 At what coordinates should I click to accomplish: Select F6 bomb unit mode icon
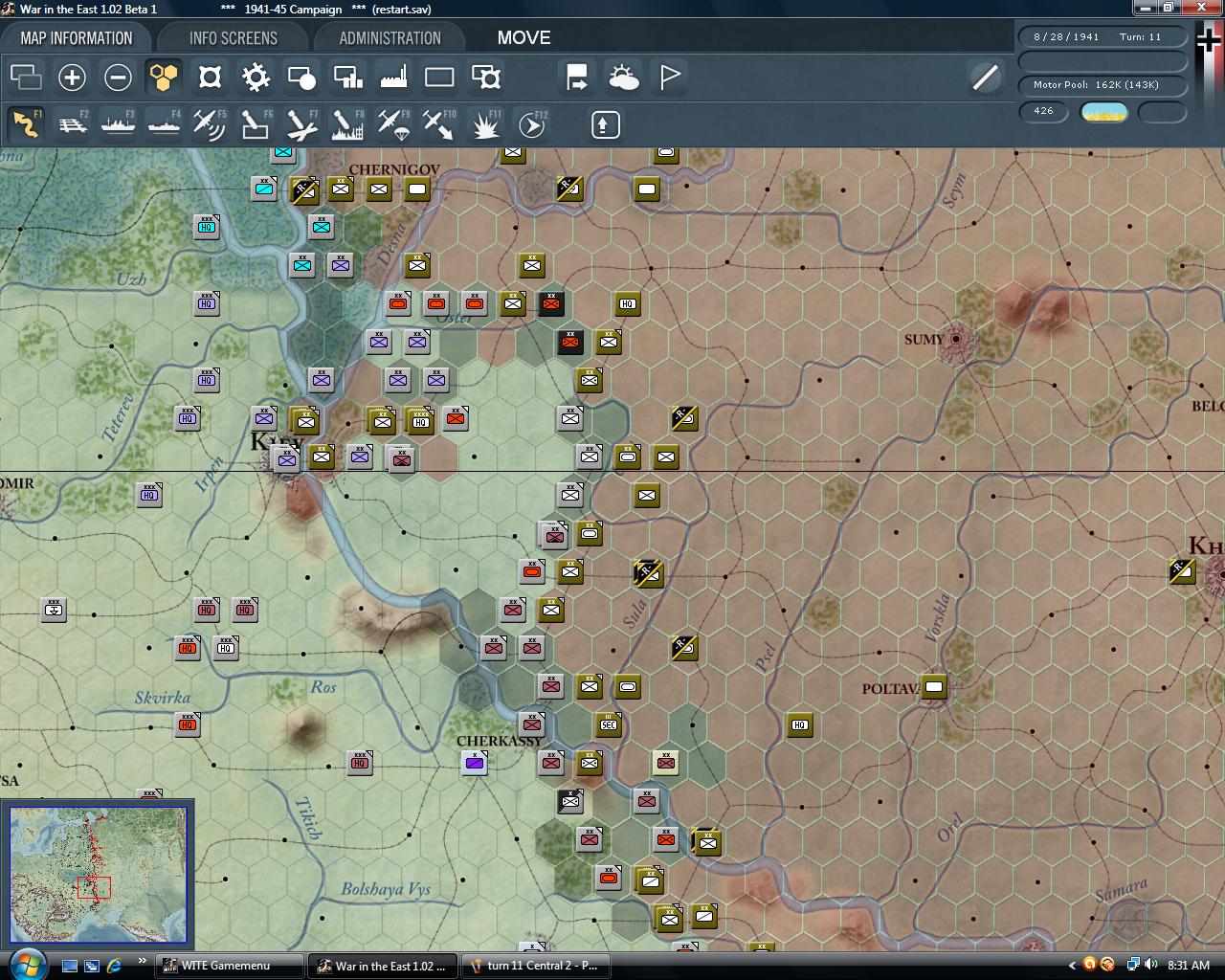256,124
